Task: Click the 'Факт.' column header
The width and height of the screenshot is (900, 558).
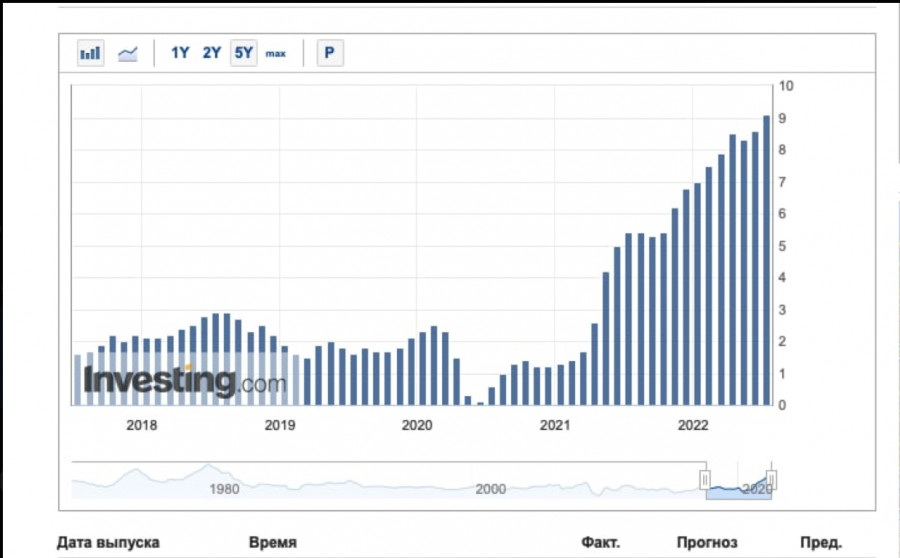Action: pyautogui.click(x=600, y=542)
